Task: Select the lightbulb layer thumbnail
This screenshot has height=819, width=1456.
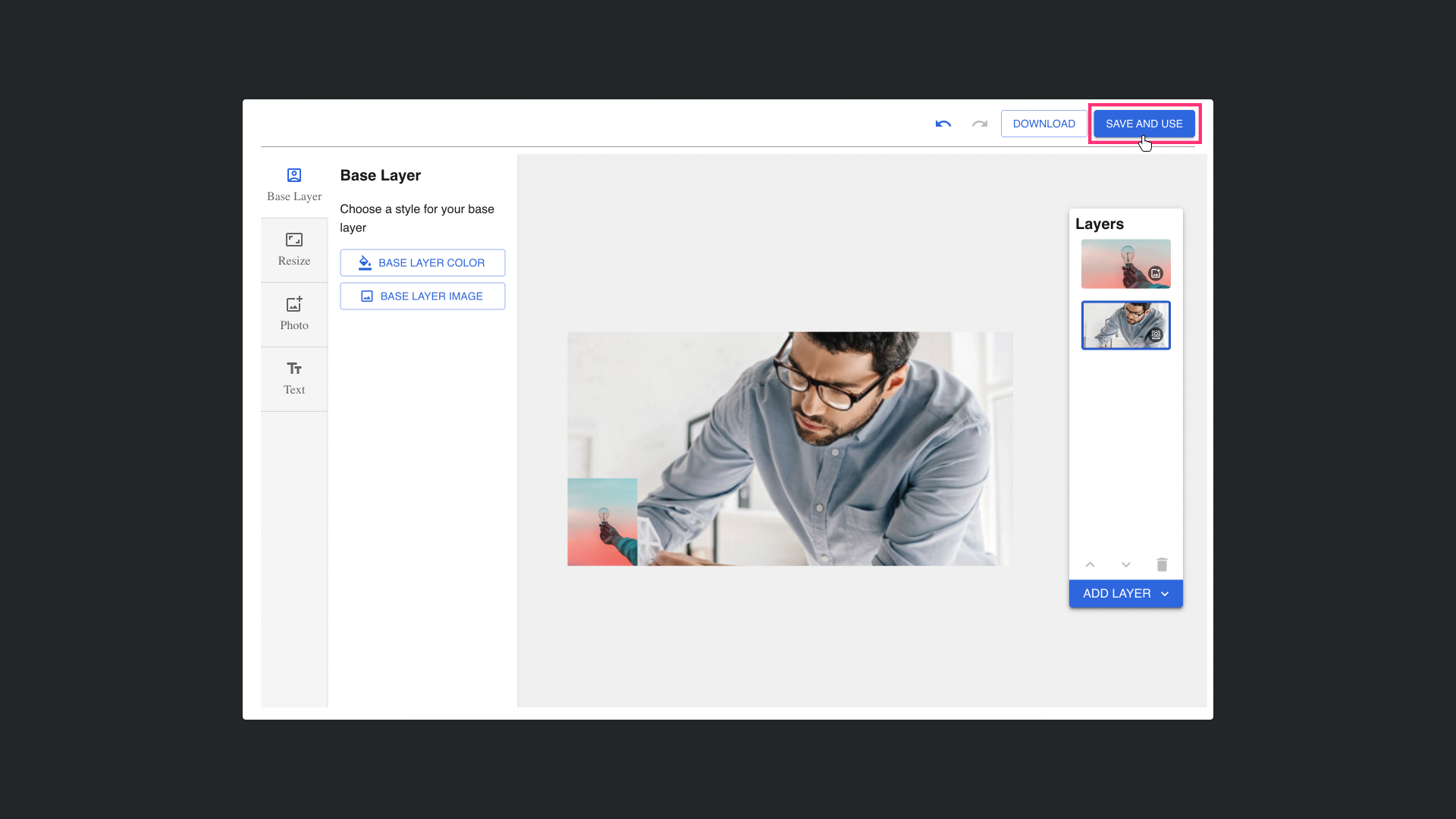Action: 1118,262
